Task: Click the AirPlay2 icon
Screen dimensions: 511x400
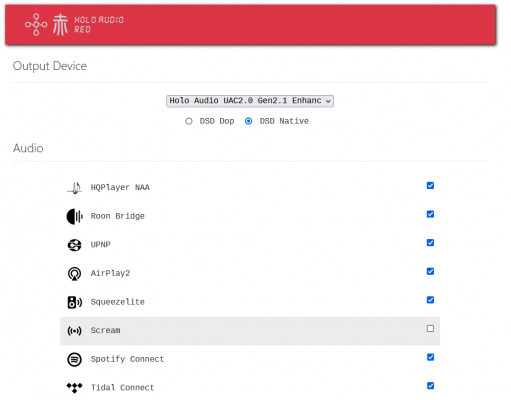Action: click(x=74, y=274)
